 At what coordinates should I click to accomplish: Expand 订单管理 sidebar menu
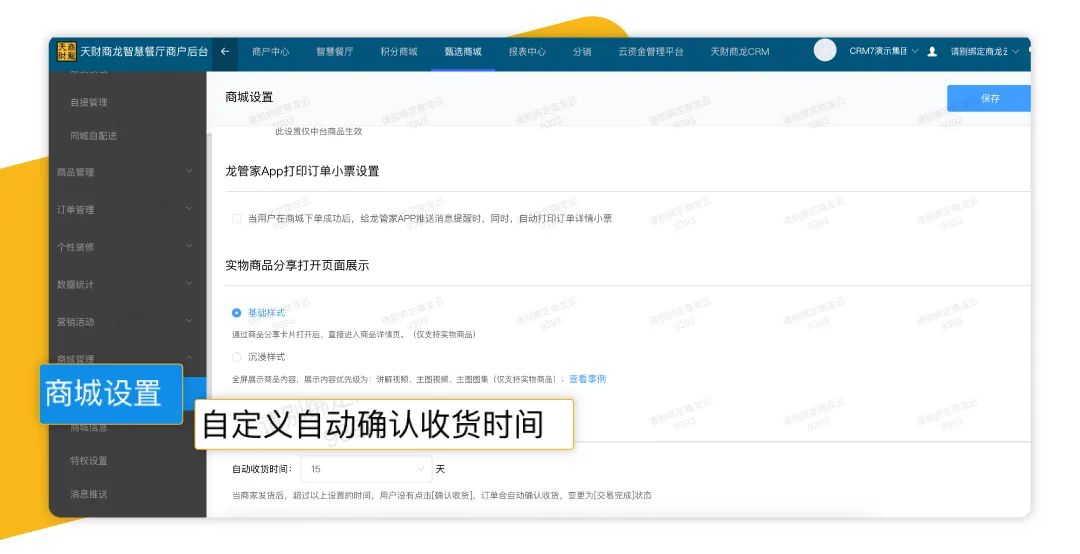(125, 209)
